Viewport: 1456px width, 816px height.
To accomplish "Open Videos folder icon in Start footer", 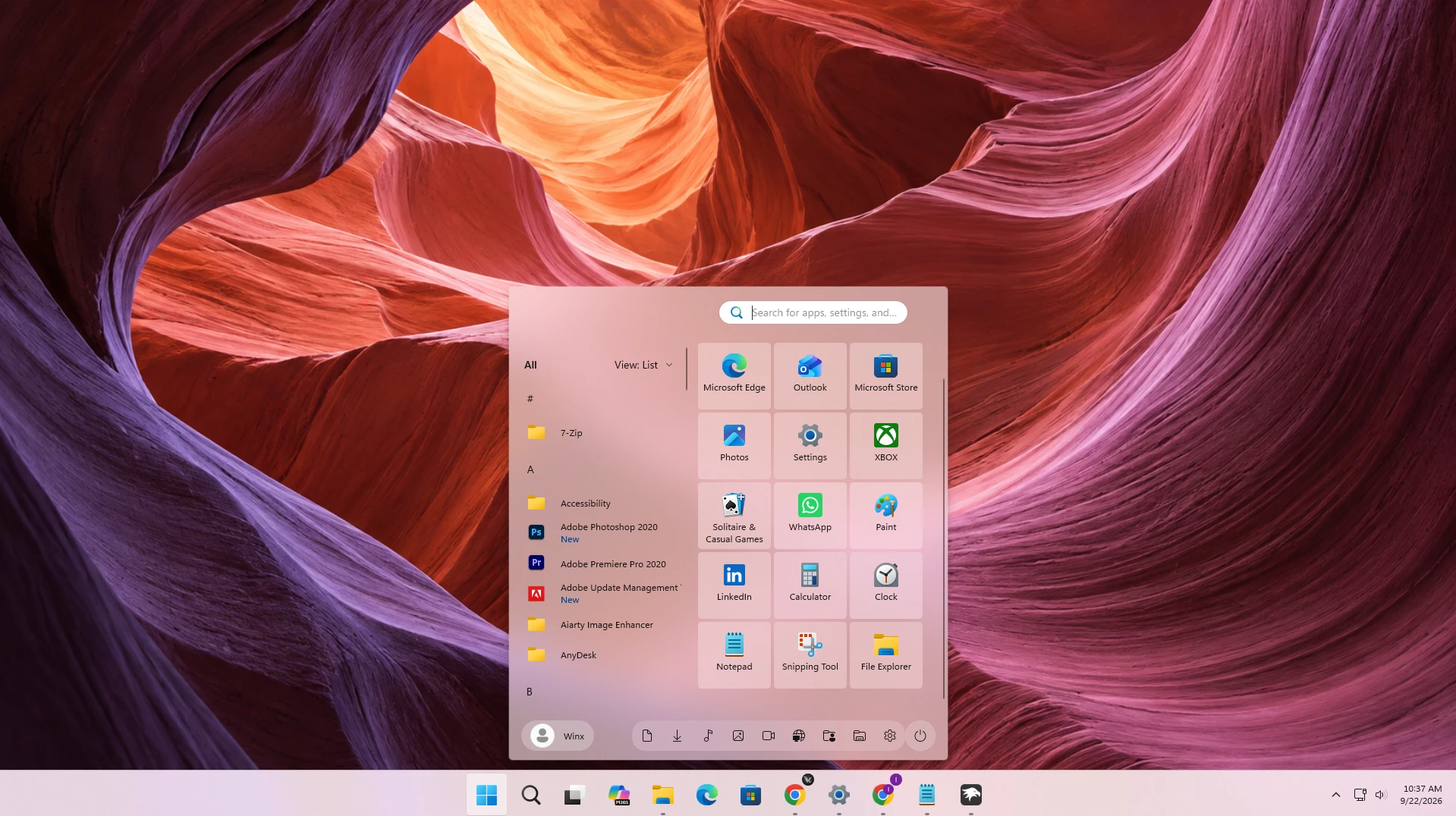I will 769,736.
